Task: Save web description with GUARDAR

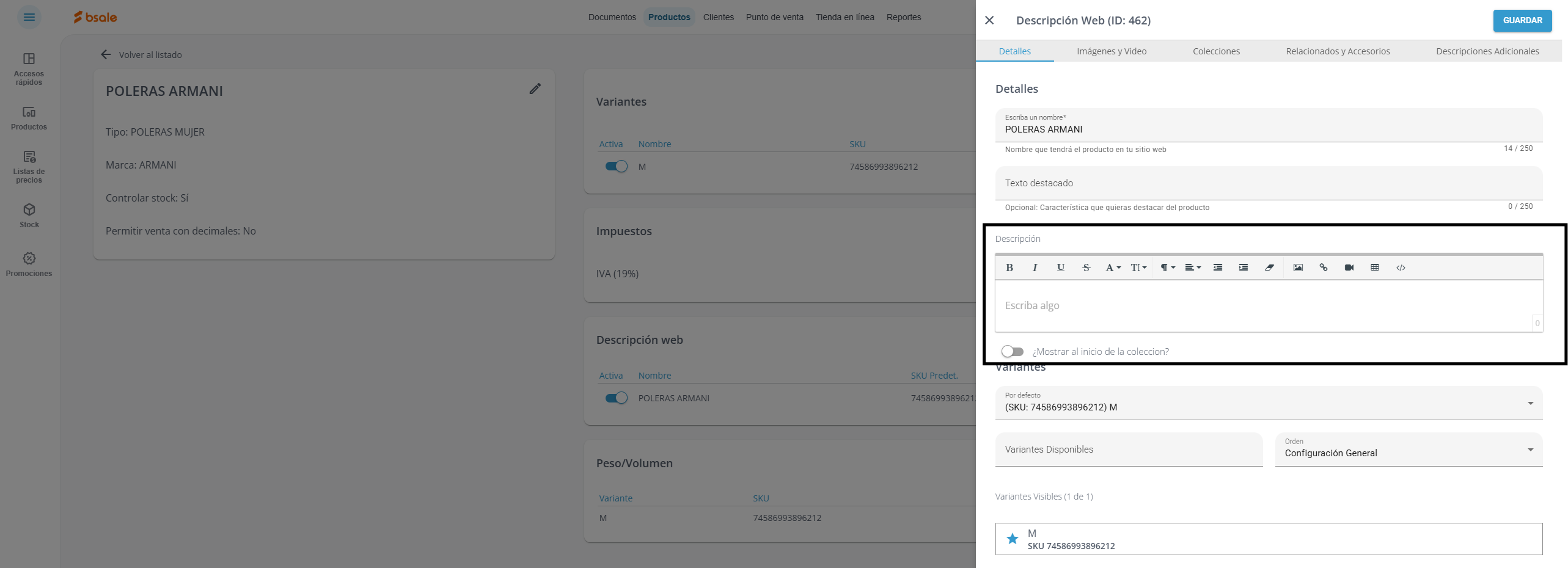Action: tap(1522, 20)
